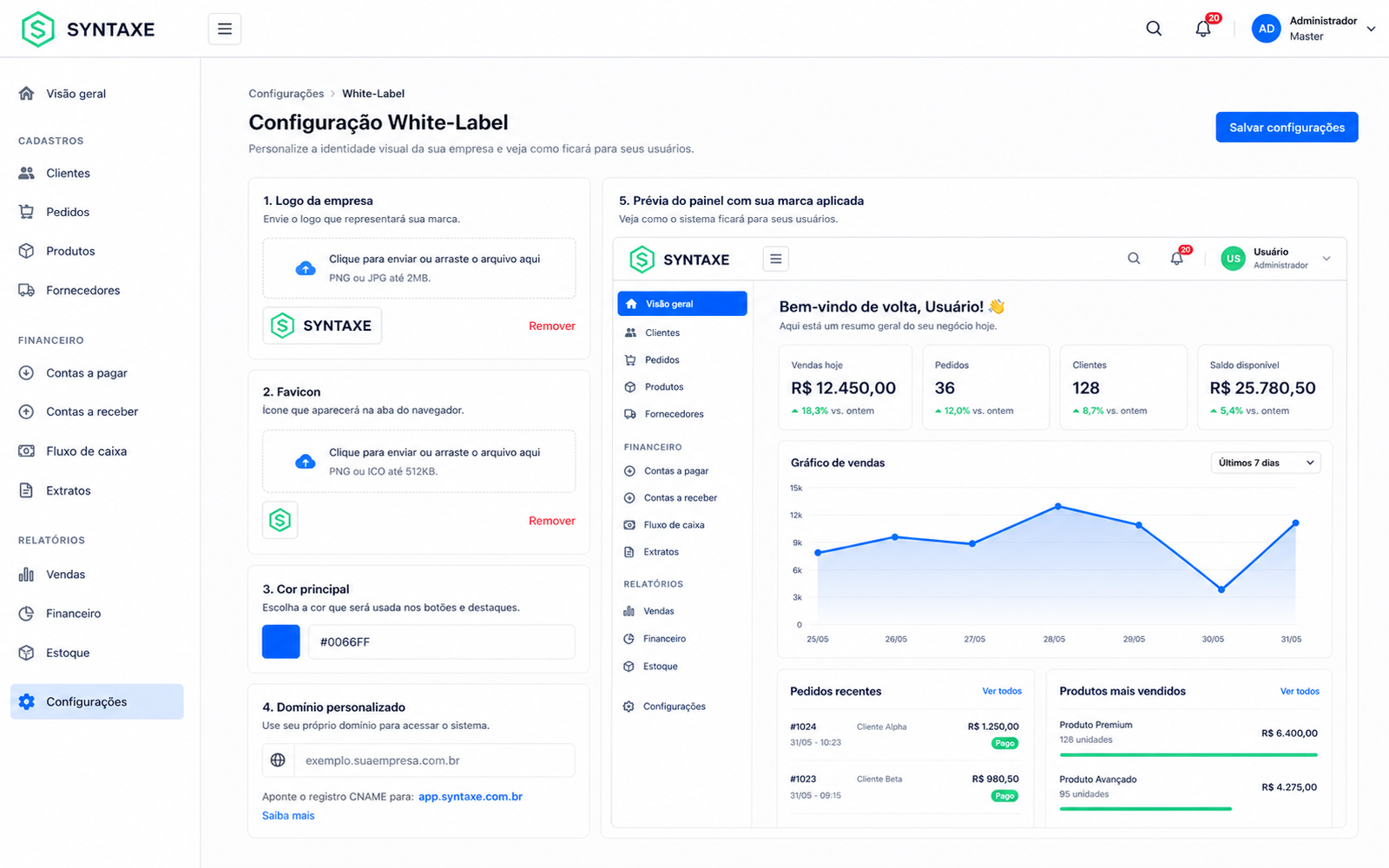Click the globe icon in domain field
This screenshot has width=1389, height=868.
[x=278, y=760]
